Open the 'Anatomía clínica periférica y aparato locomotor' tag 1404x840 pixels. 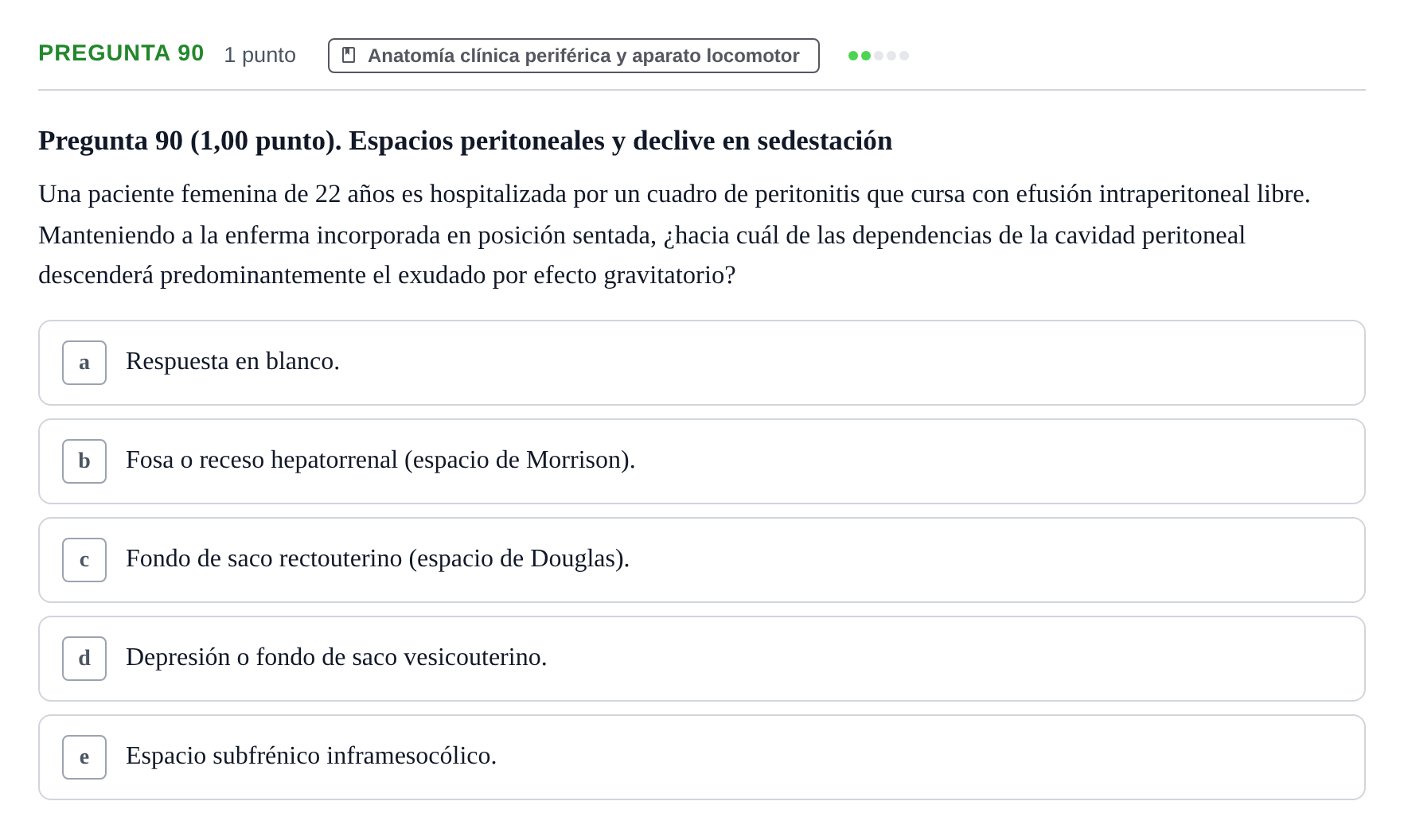tap(573, 56)
